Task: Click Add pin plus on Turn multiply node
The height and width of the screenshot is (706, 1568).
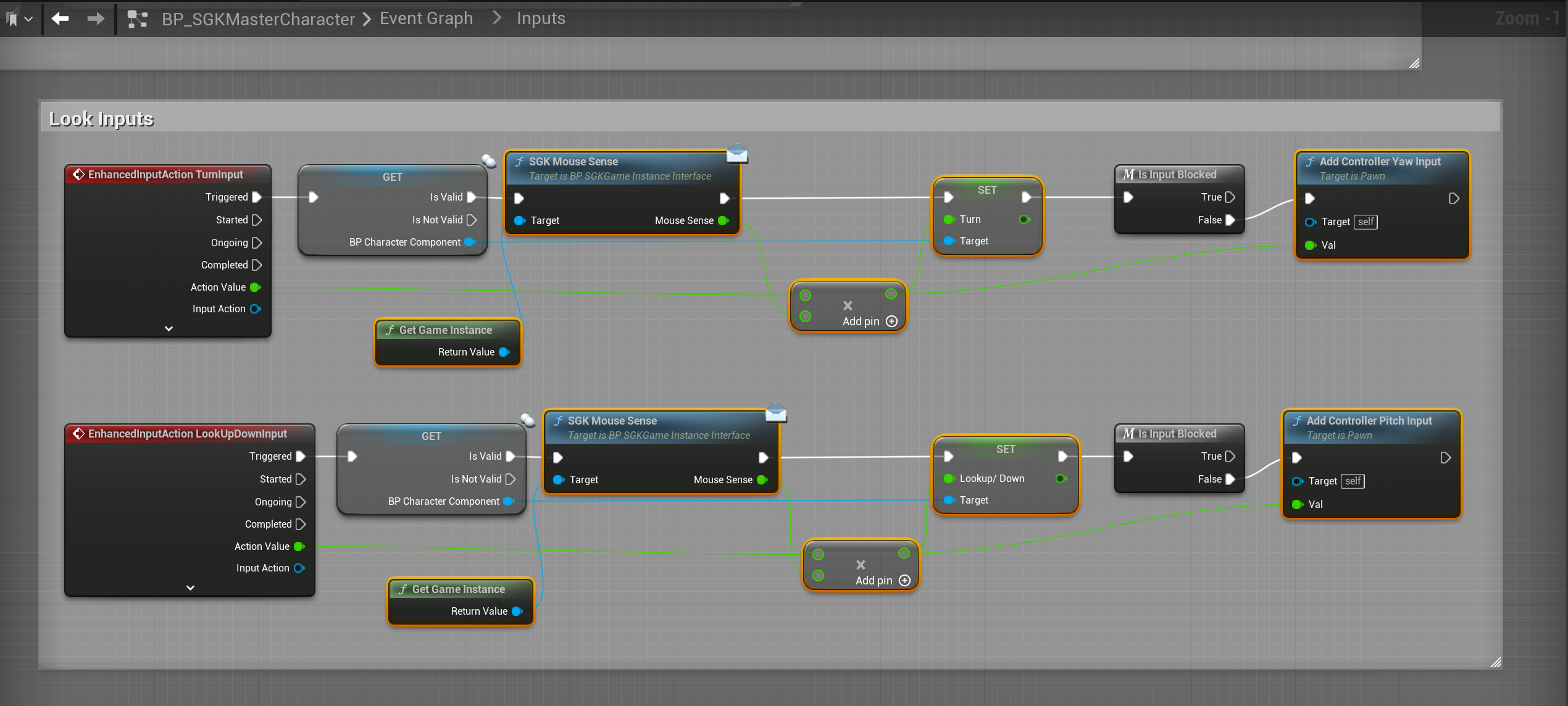Action: [891, 321]
